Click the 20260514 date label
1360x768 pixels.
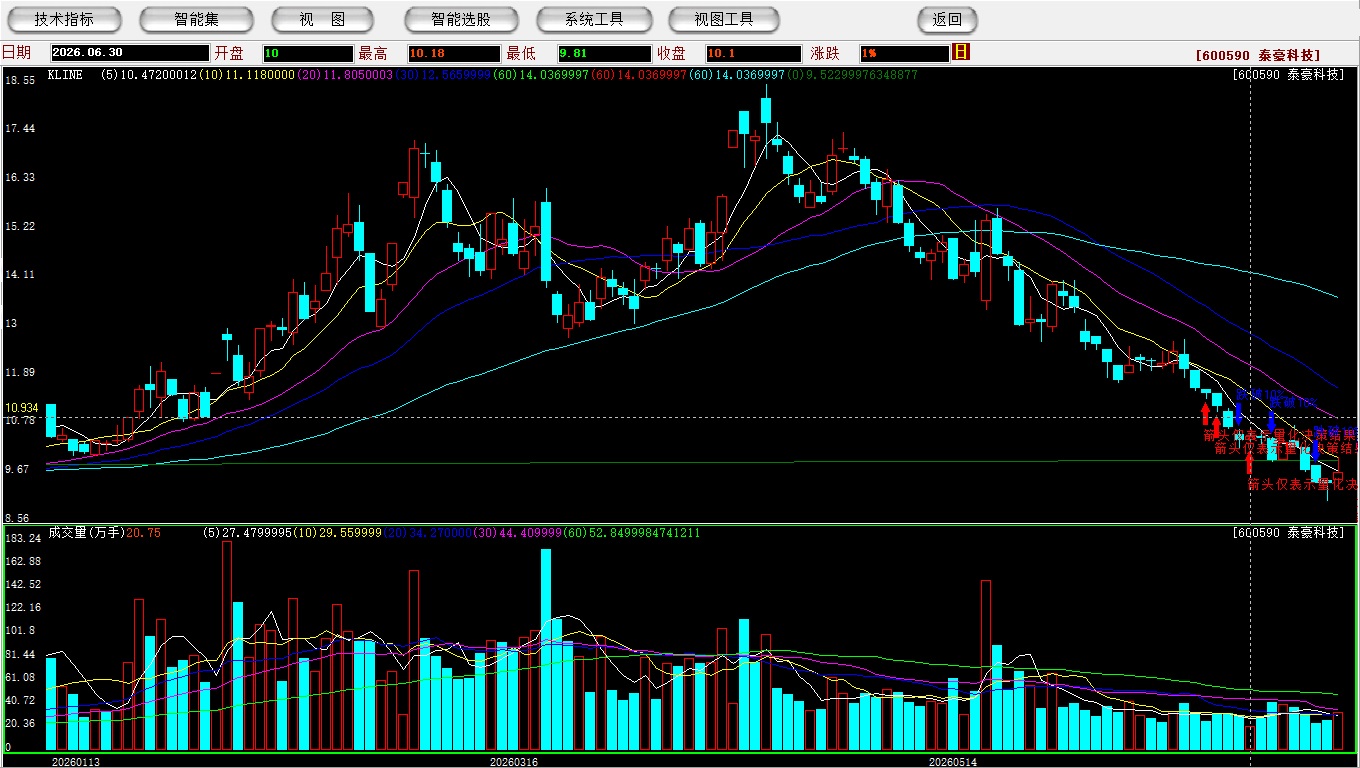click(952, 762)
